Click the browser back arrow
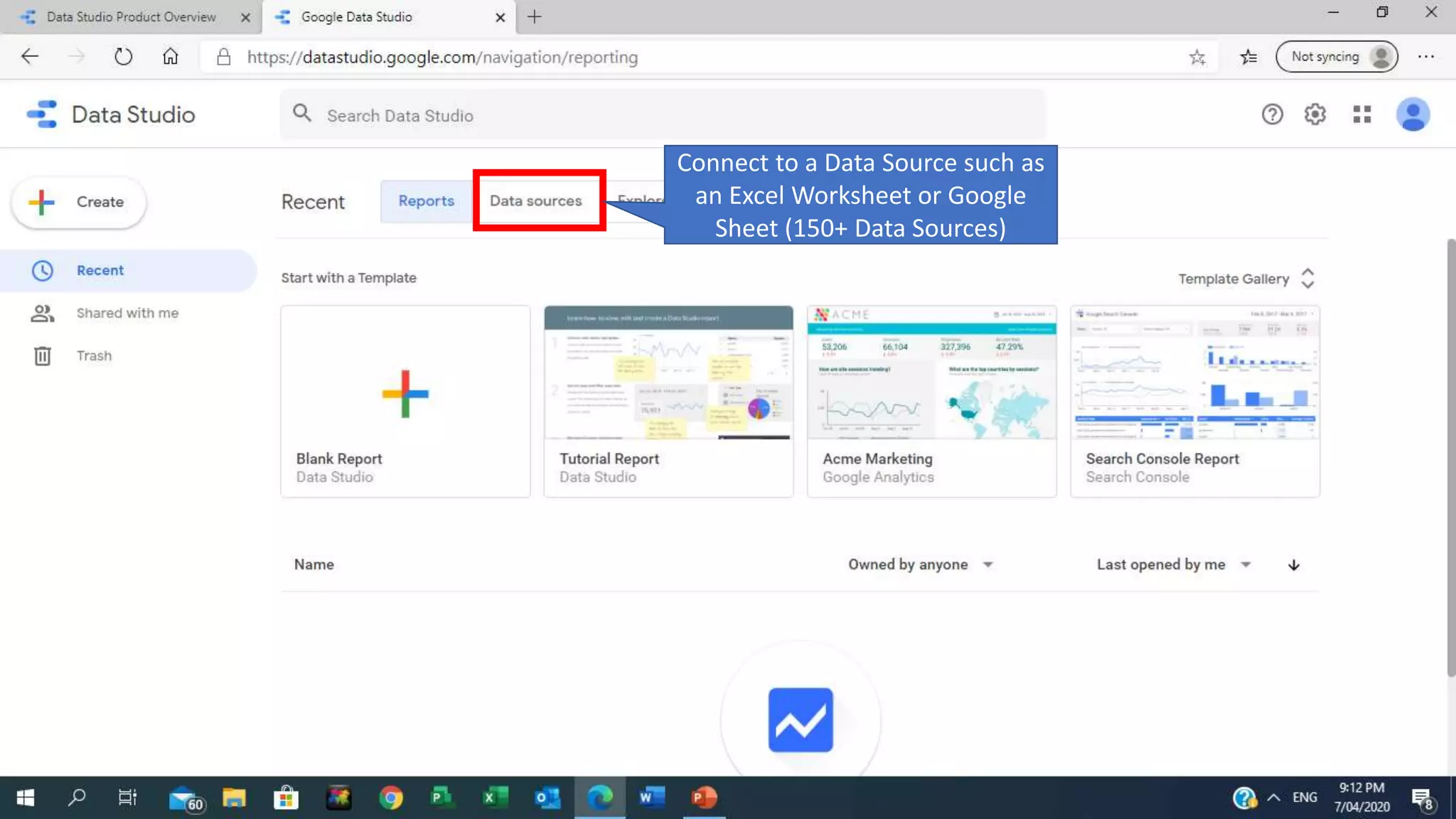Viewport: 1456px width, 819px height. tap(30, 57)
